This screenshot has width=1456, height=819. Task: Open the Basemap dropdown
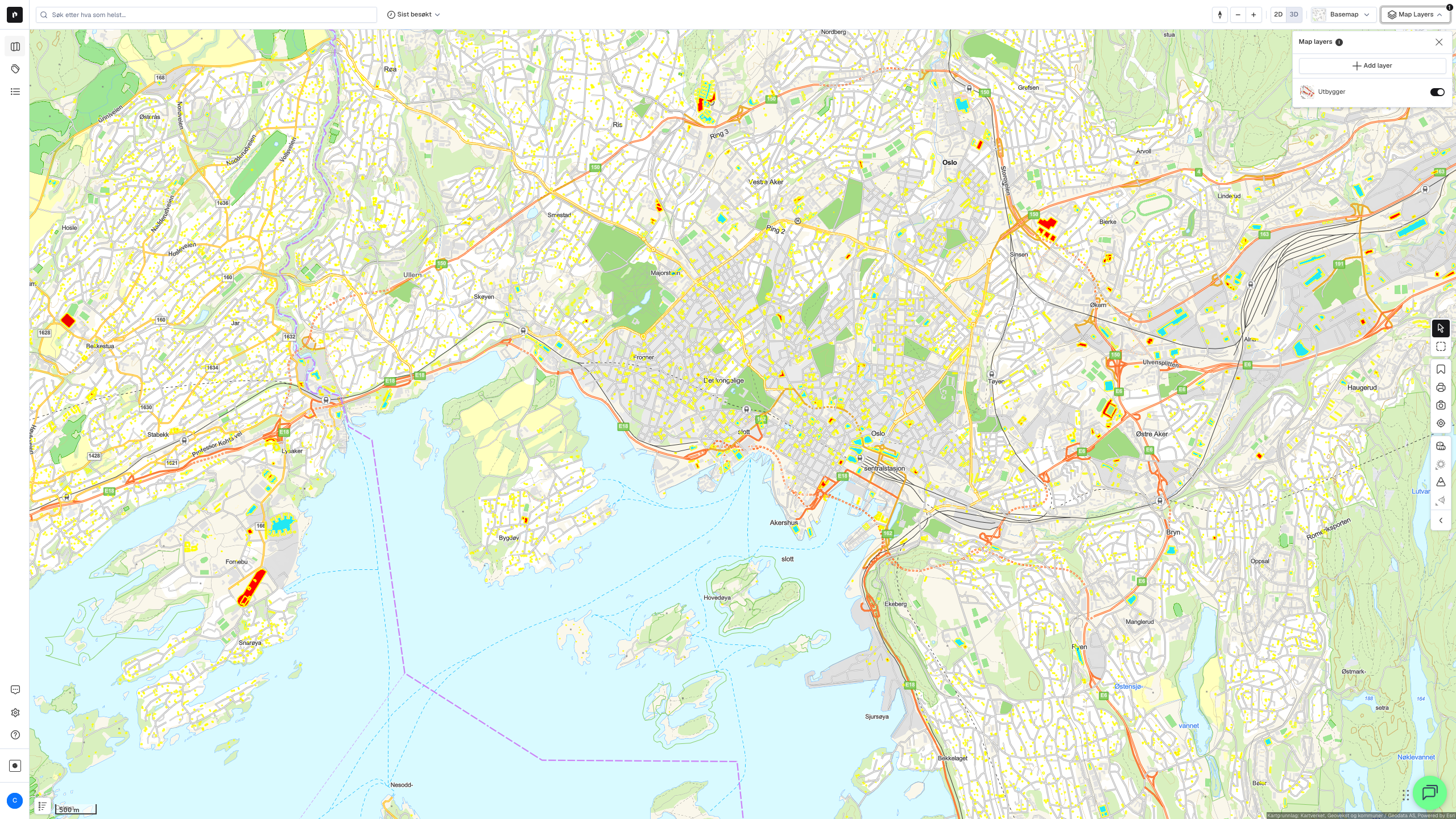point(1344,15)
